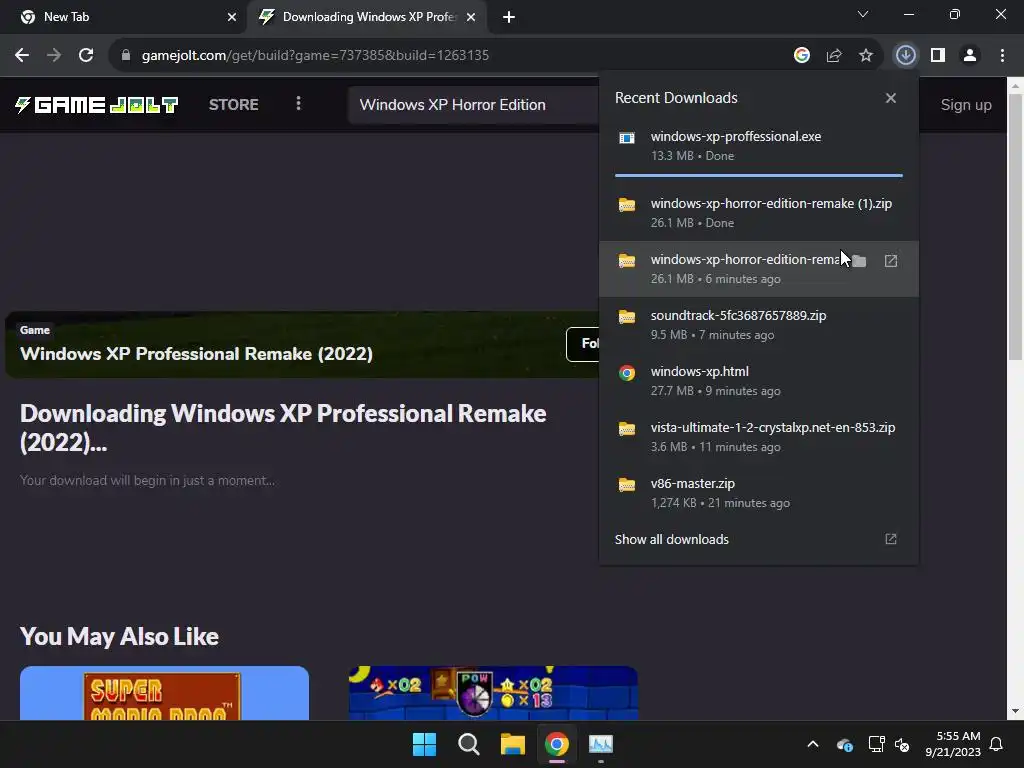
Task: Select the Downloading Windows XP tab
Action: [x=368, y=17]
